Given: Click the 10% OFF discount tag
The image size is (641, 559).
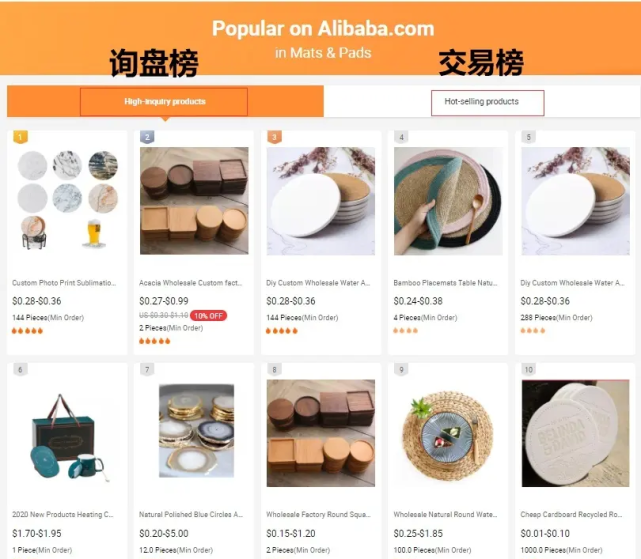Looking at the screenshot, I should point(208,316).
